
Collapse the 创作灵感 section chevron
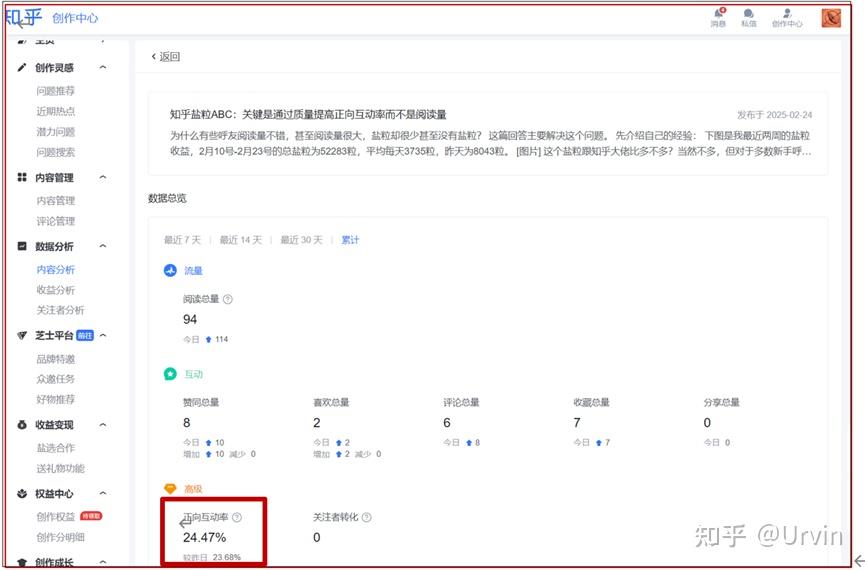coord(103,67)
